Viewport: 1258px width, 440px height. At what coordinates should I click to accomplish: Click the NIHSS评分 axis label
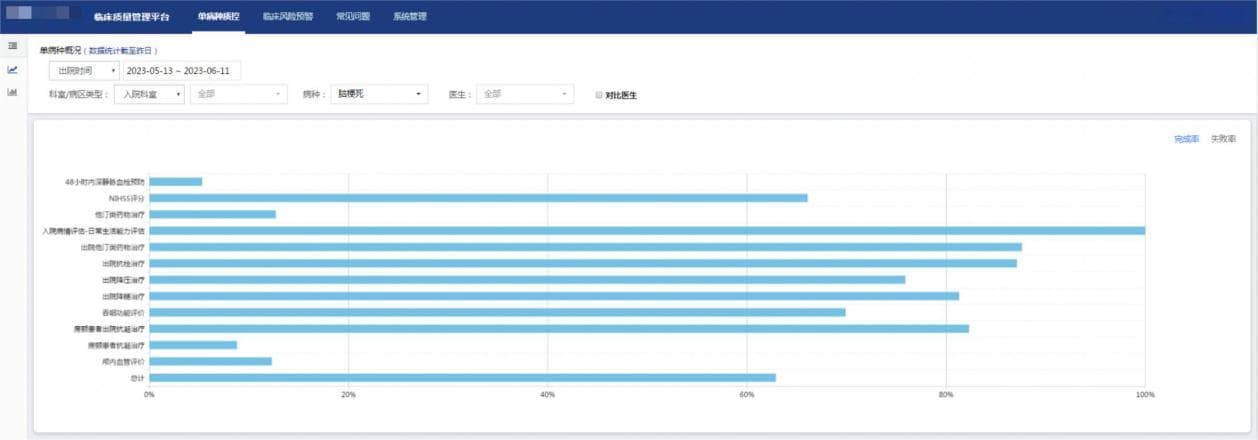[x=127, y=198]
